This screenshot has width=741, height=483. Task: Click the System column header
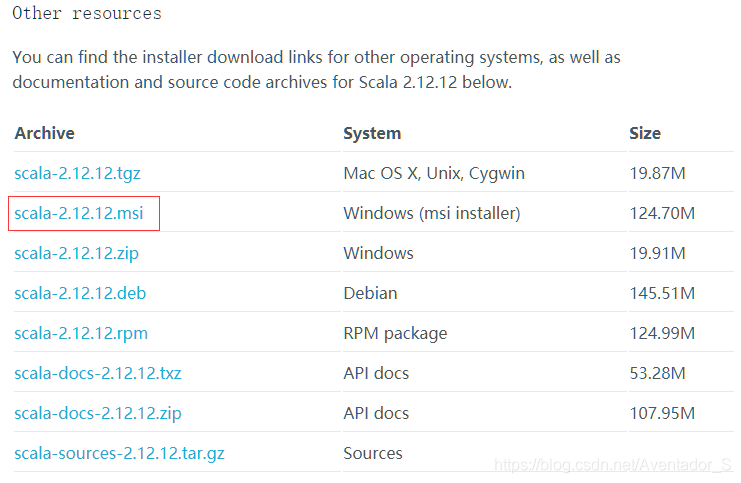[372, 133]
